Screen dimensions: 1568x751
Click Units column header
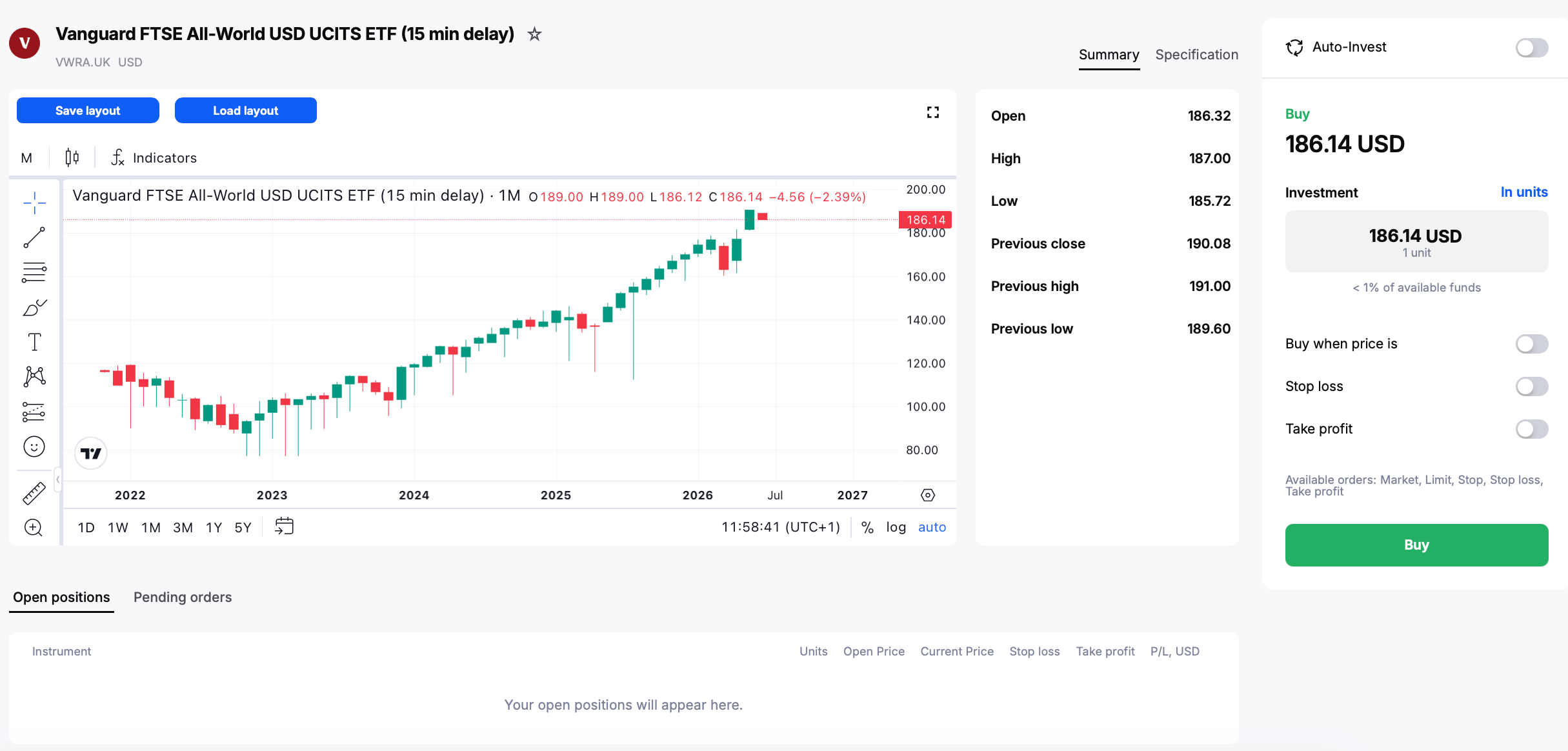pos(813,652)
